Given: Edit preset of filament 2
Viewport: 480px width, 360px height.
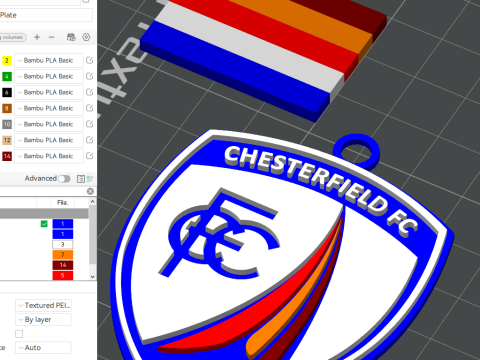Looking at the screenshot, I should [89, 60].
